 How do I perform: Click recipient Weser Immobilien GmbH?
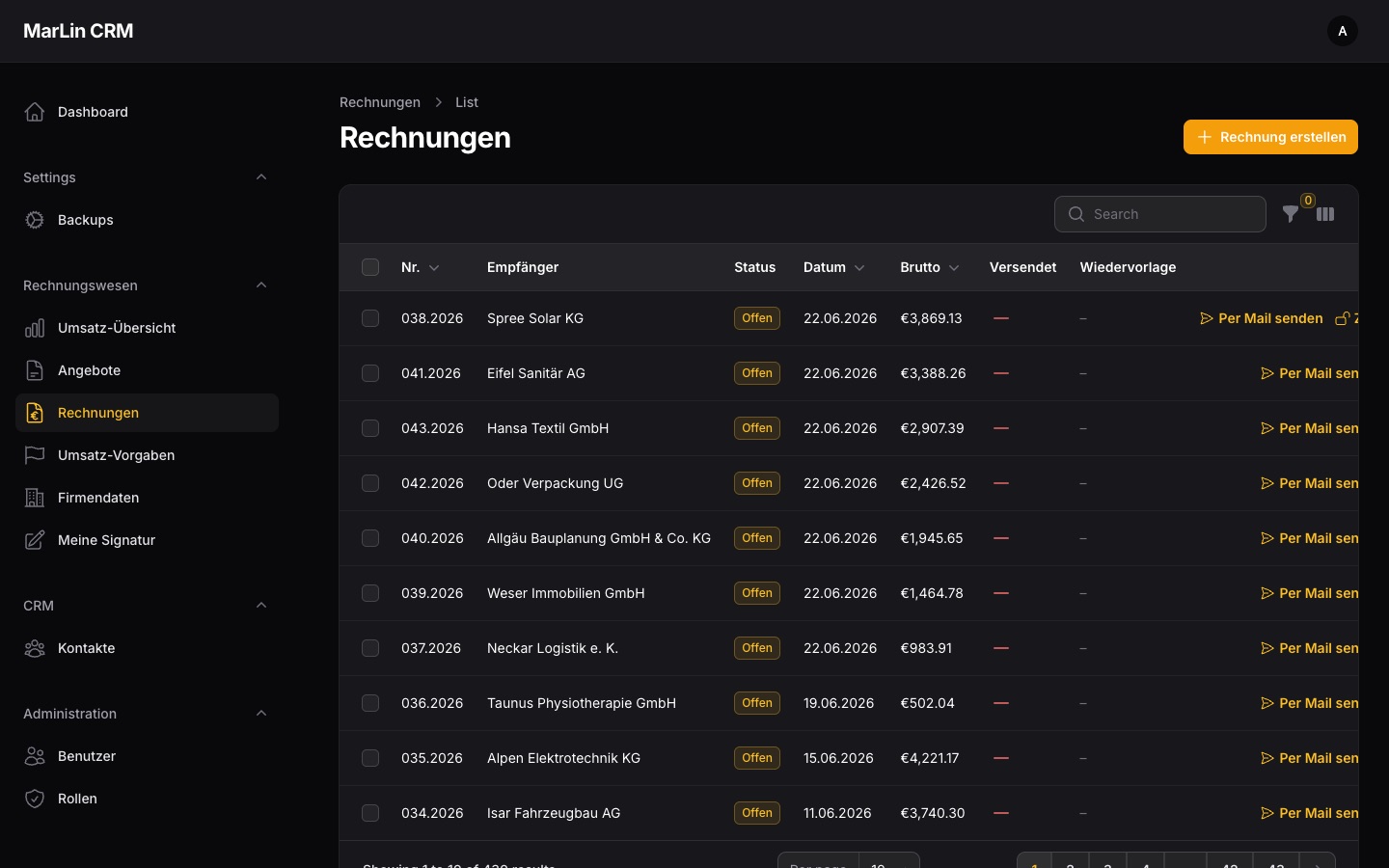(566, 593)
